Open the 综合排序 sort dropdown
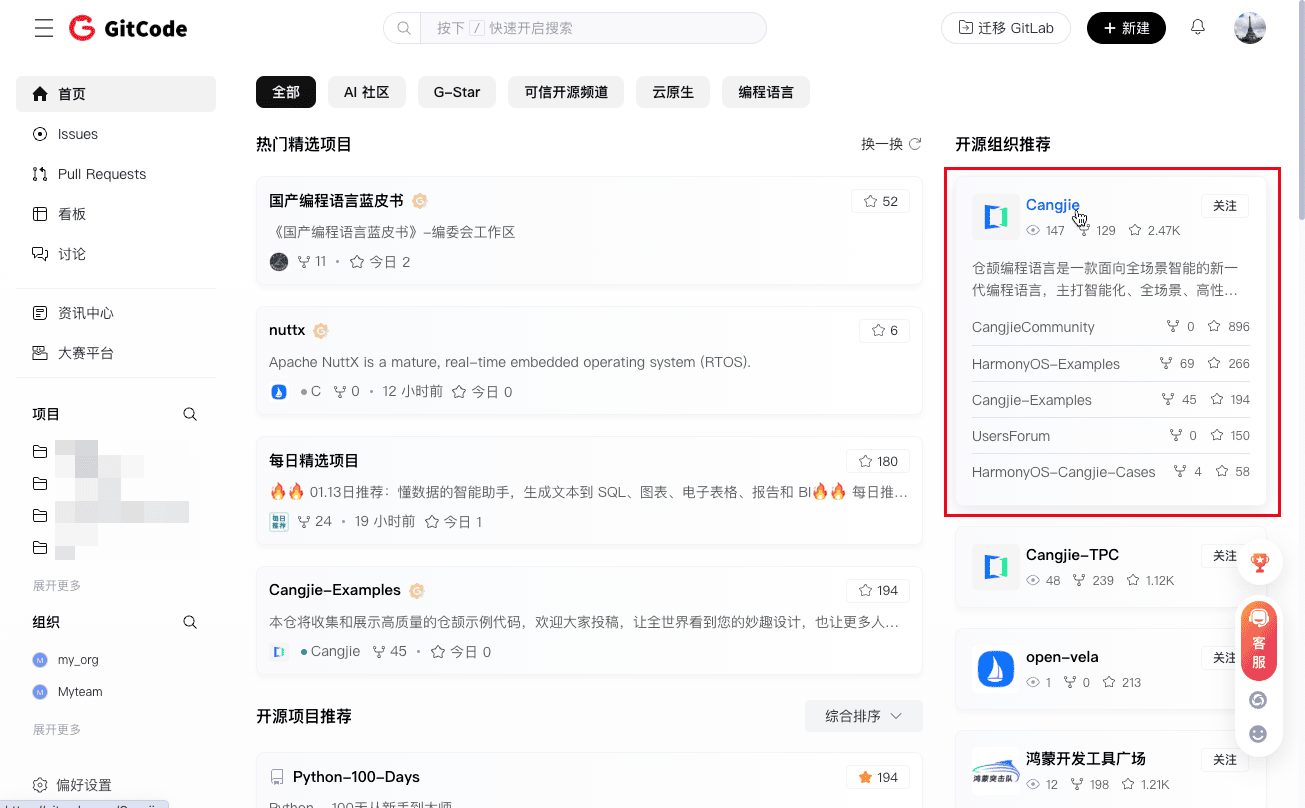Screen dimensions: 1305x808 [x=863, y=716]
